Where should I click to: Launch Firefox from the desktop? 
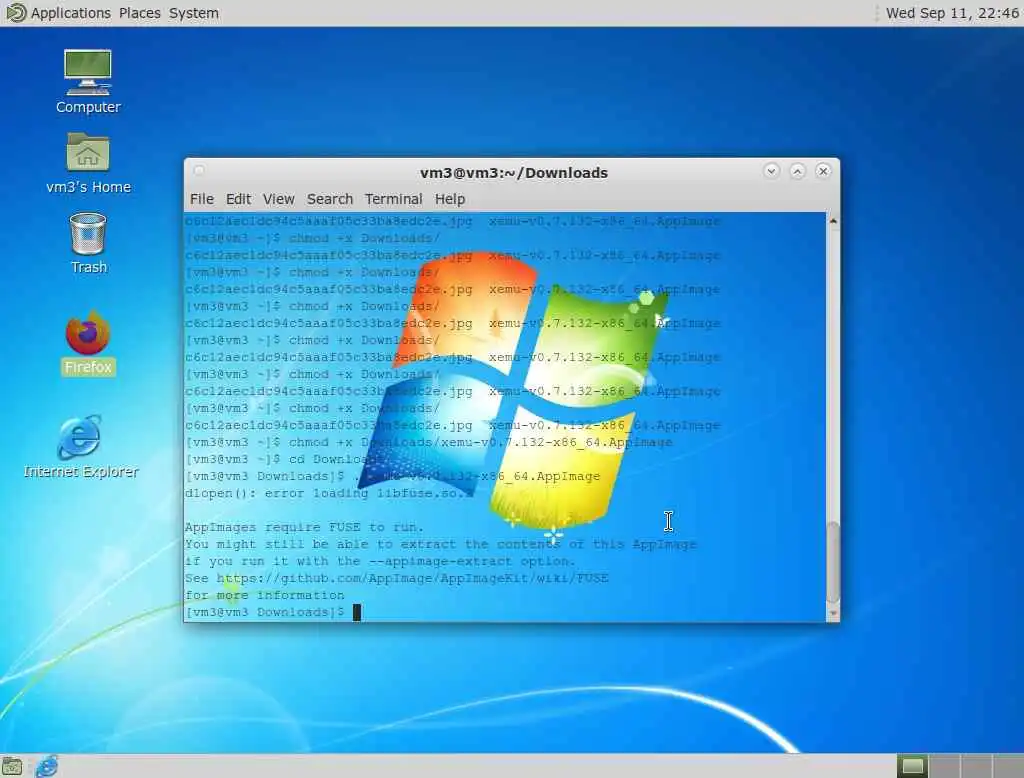(x=88, y=344)
